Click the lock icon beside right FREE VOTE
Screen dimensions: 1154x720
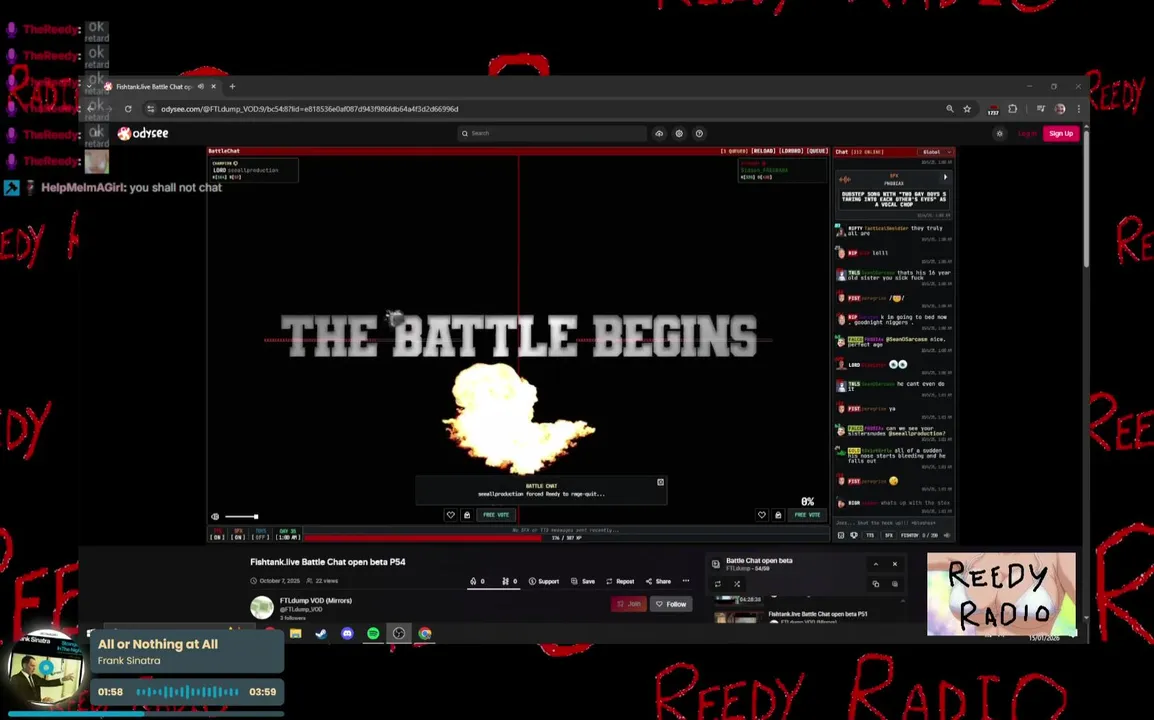[x=778, y=515]
